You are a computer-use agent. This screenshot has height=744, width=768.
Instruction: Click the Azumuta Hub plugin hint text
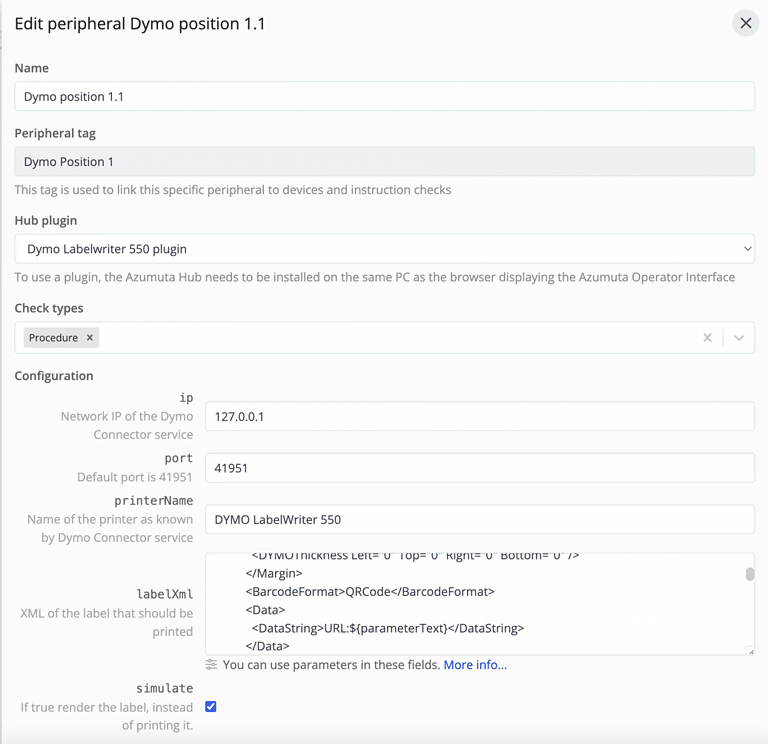pos(375,277)
